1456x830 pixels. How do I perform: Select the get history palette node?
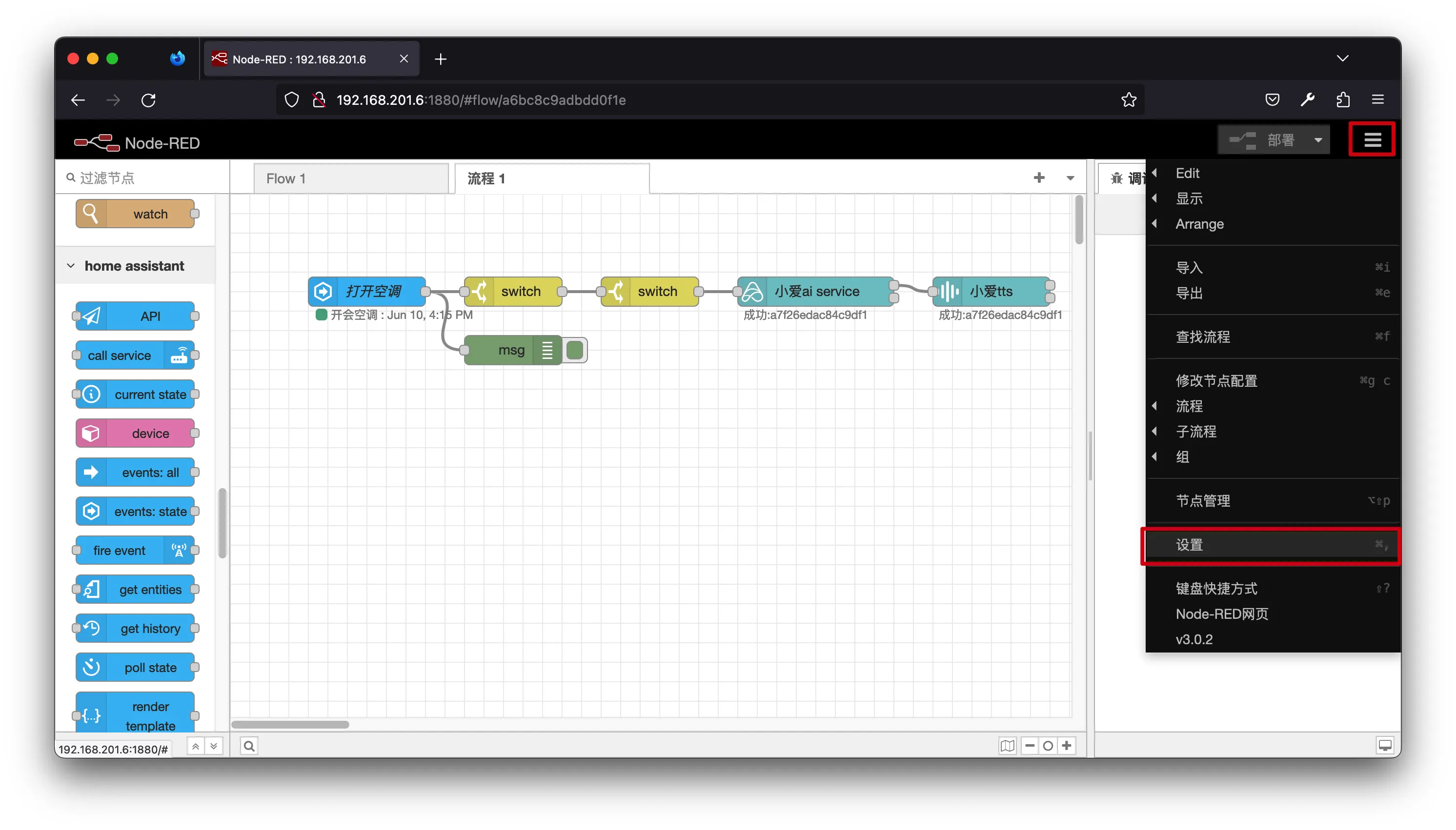click(135, 628)
